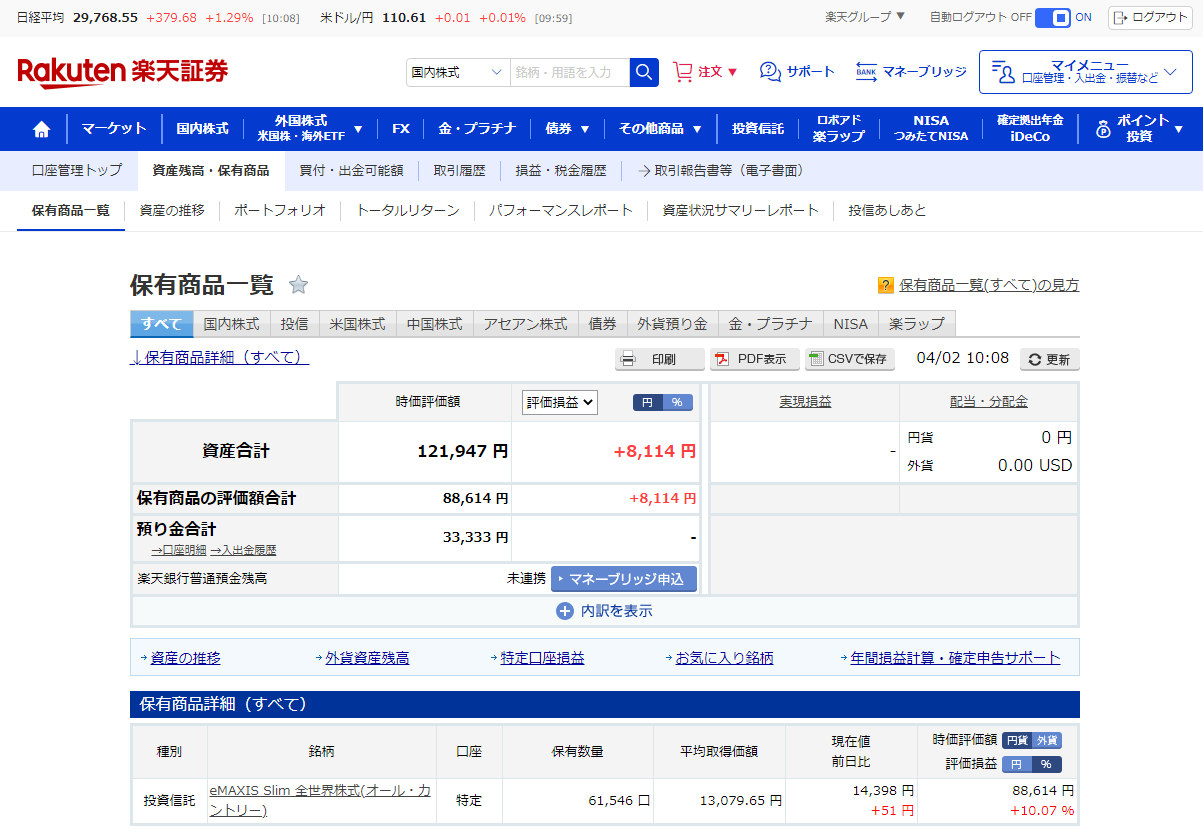Open PDF表示
The image size is (1203, 839).
click(756, 359)
